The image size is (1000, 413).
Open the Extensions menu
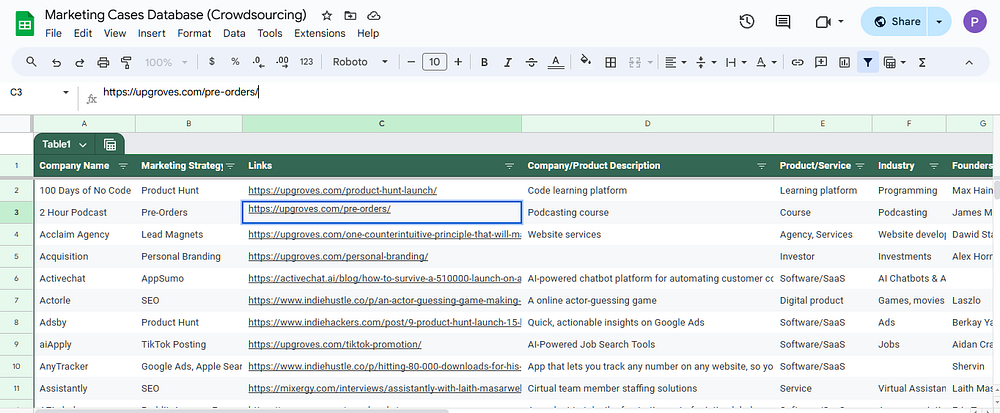[319, 33]
